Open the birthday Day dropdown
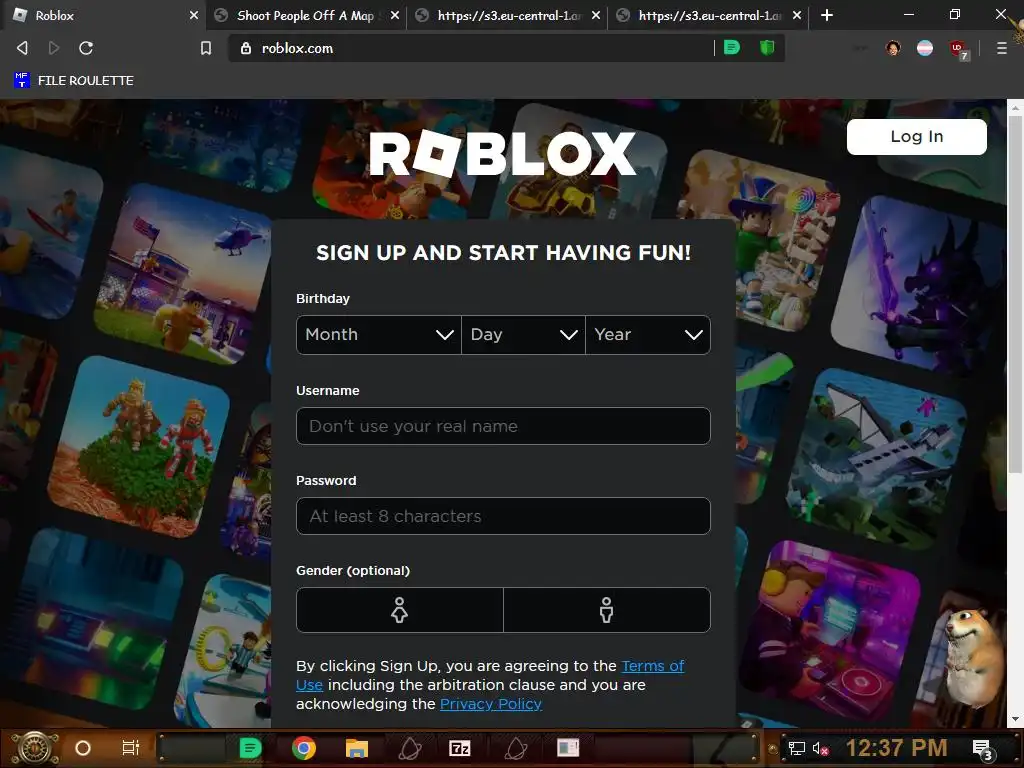The height and width of the screenshot is (768, 1024). 523,334
